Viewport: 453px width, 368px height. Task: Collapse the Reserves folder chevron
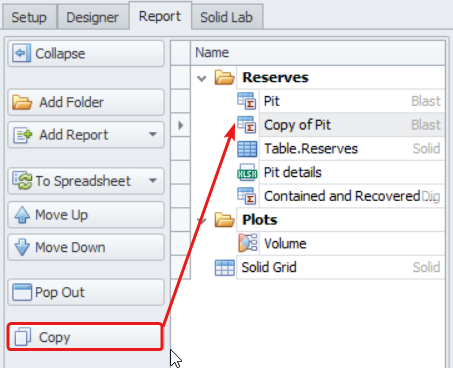click(x=201, y=79)
